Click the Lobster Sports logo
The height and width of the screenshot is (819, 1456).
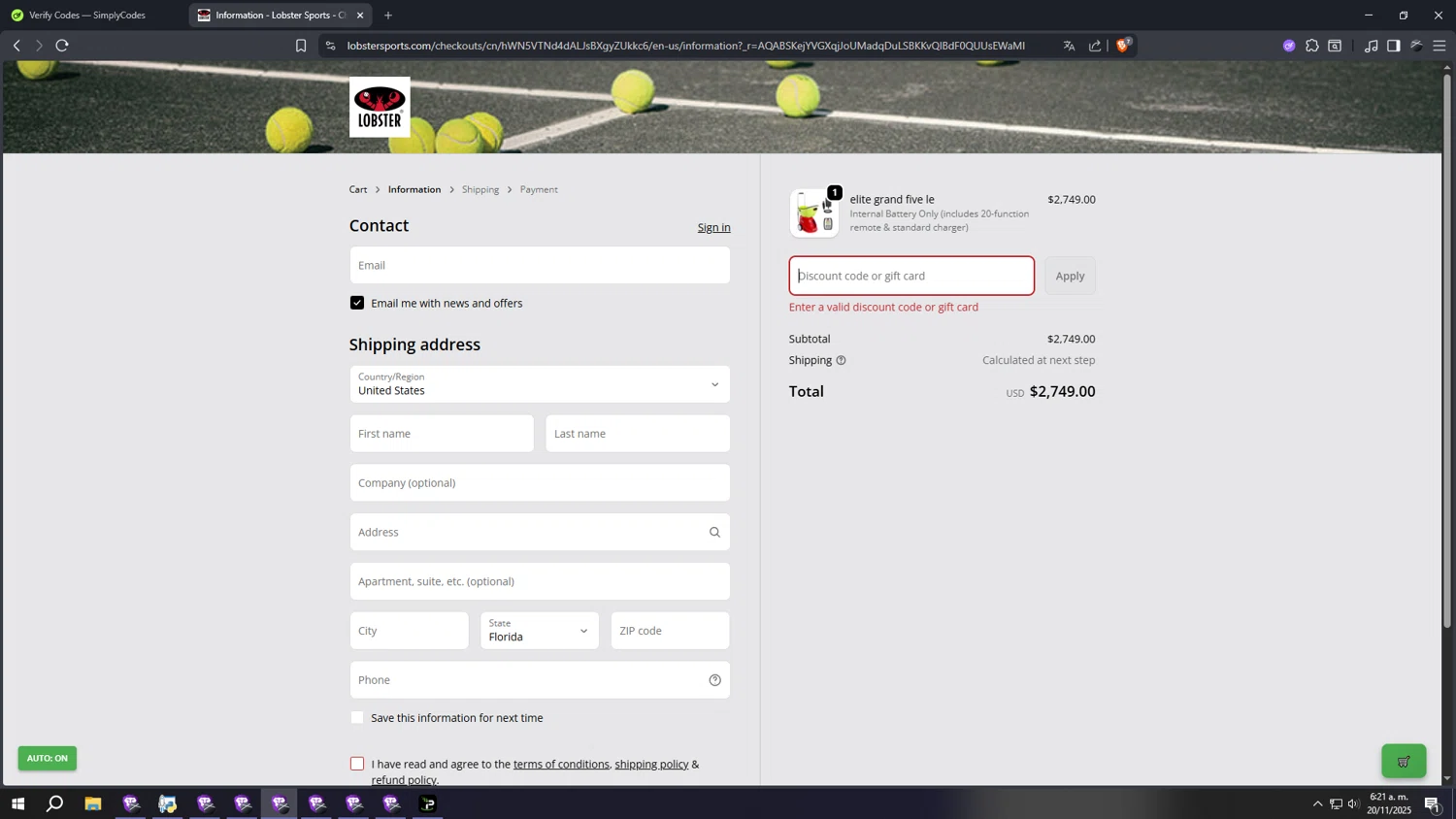coord(380,107)
